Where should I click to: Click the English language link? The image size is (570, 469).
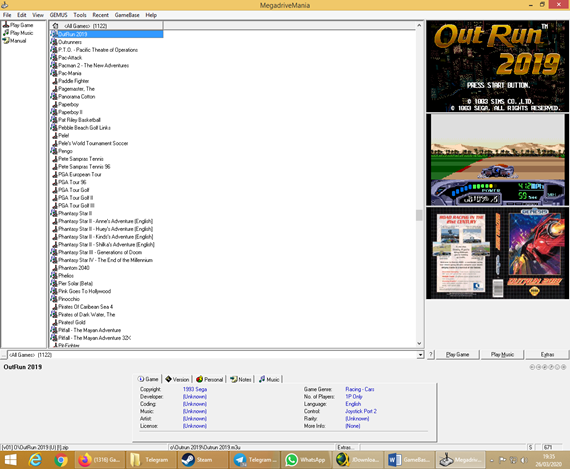click(353, 404)
